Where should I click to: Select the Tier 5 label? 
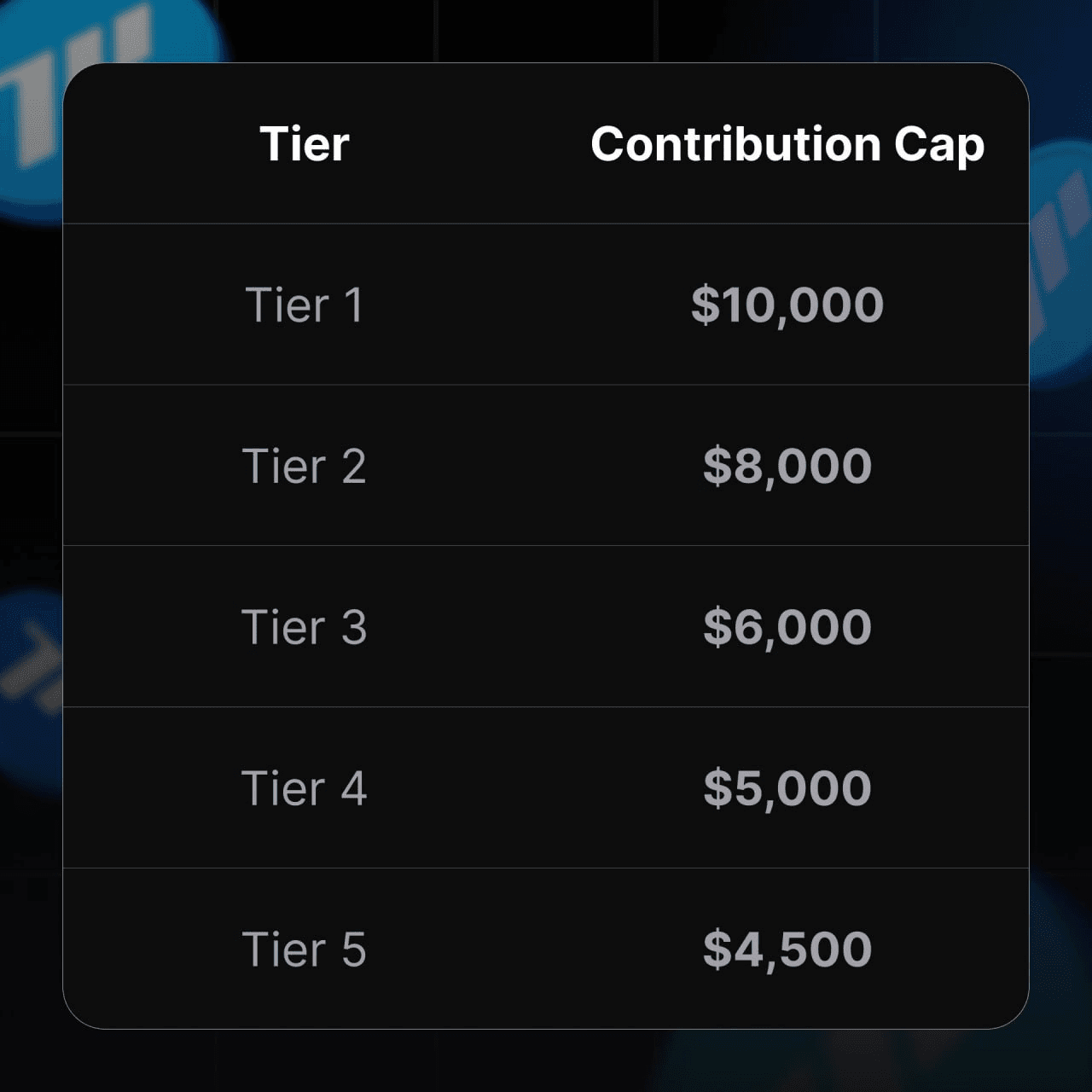305,949
